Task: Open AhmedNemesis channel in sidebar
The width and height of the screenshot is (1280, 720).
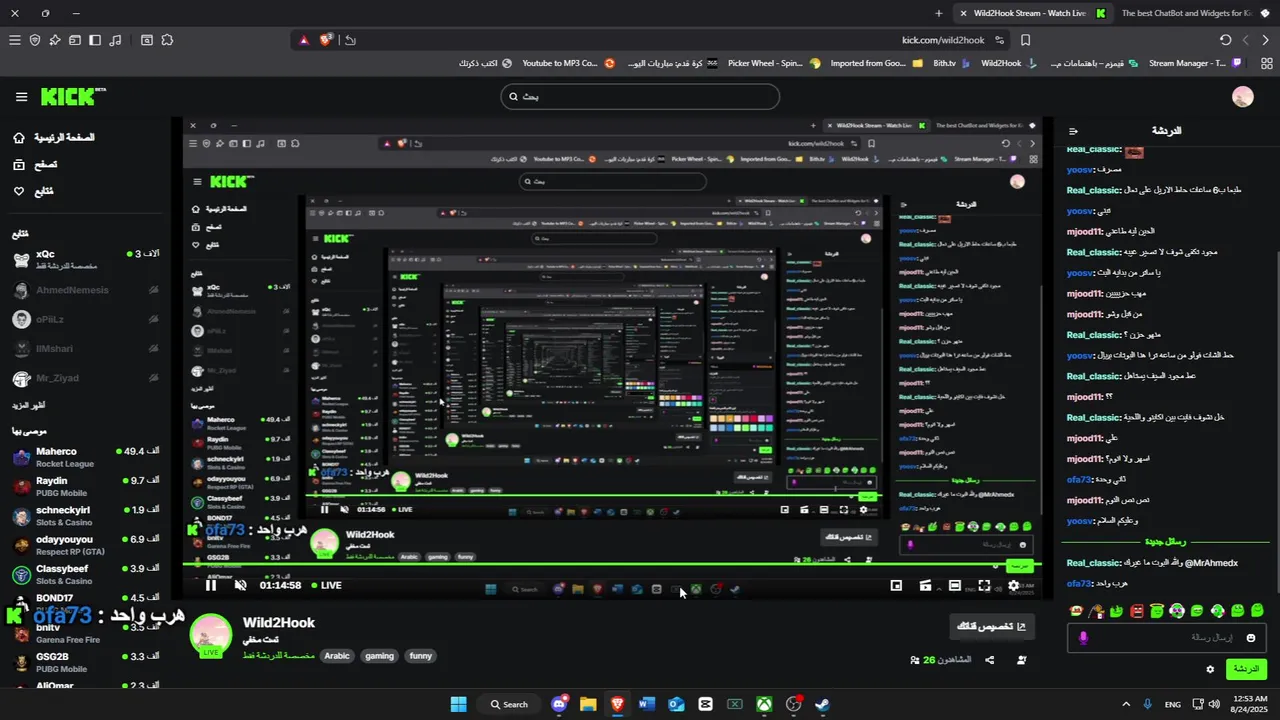Action: (x=85, y=290)
